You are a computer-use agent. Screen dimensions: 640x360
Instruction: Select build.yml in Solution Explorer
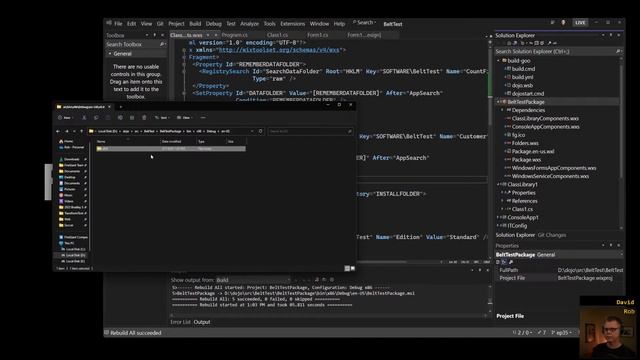coord(522,77)
